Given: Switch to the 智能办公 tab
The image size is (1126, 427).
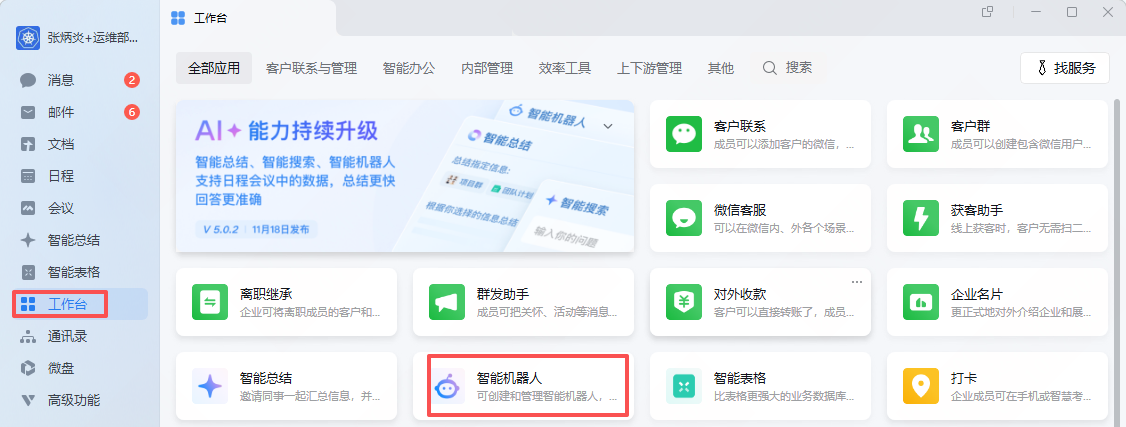Looking at the screenshot, I should point(409,68).
